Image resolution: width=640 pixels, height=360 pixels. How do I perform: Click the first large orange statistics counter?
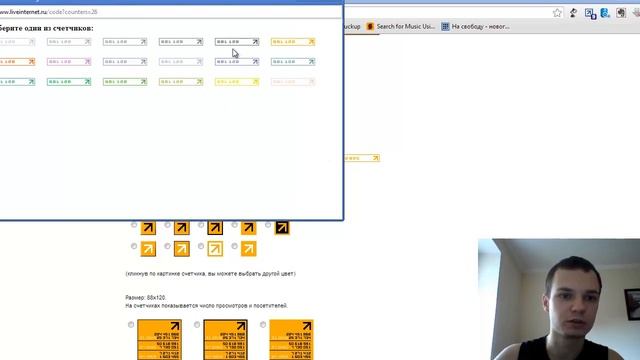(160, 340)
